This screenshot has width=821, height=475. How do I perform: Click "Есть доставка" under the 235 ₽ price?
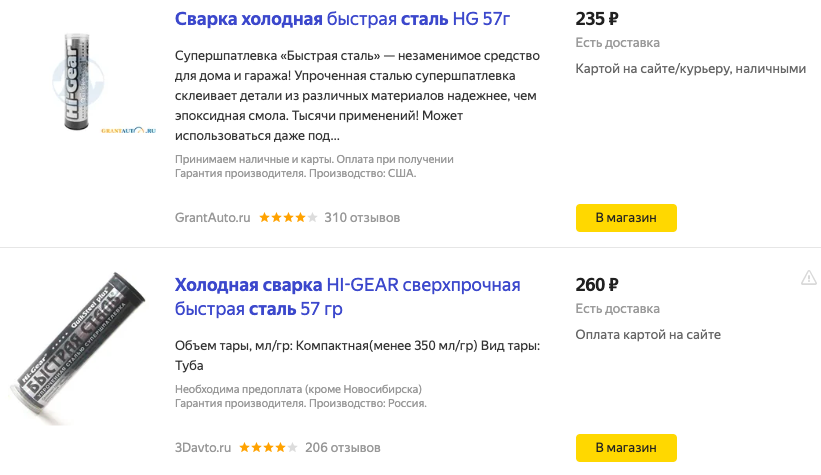coord(618,43)
